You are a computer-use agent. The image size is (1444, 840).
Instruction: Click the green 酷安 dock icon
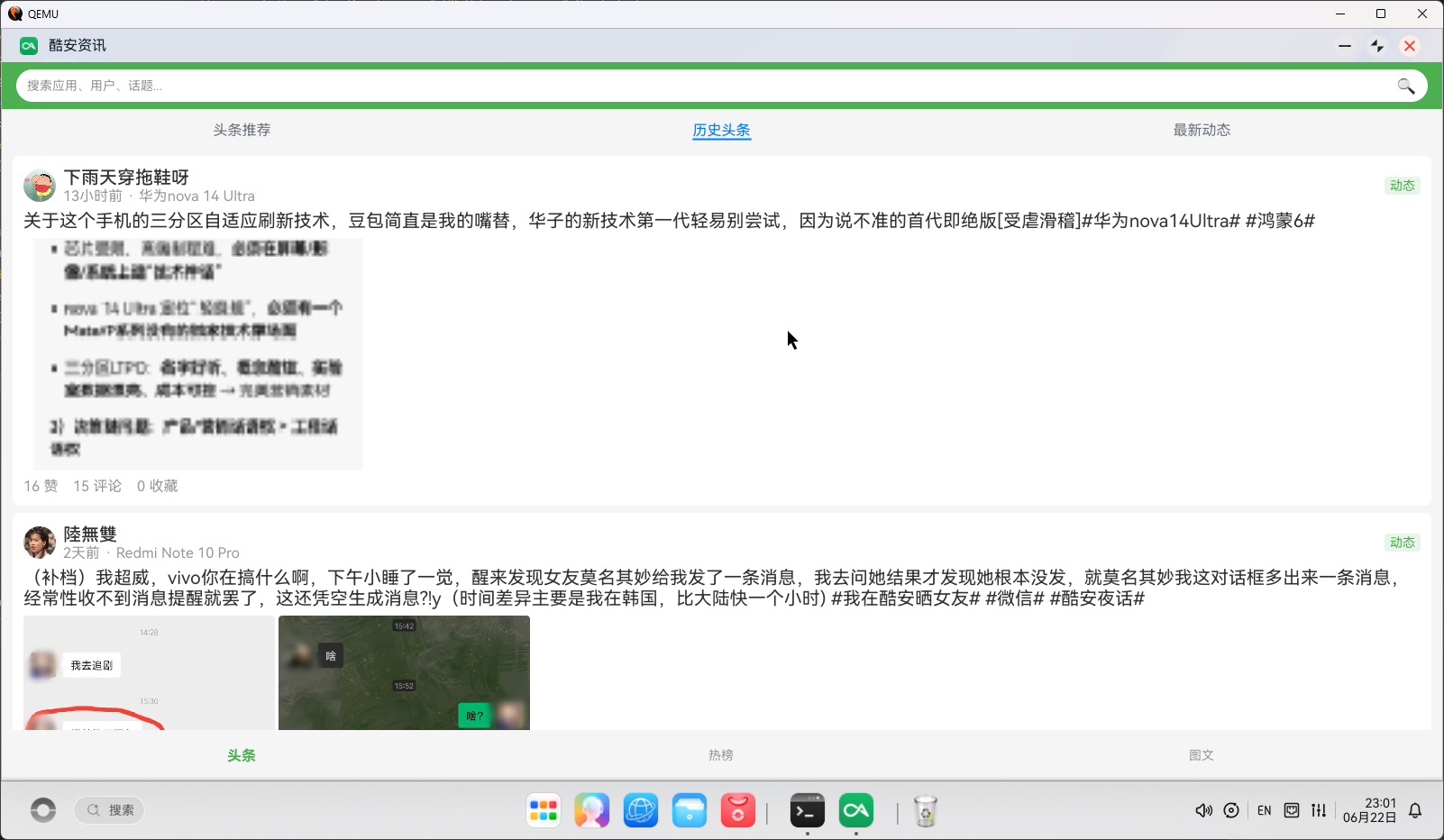pyautogui.click(x=856, y=810)
